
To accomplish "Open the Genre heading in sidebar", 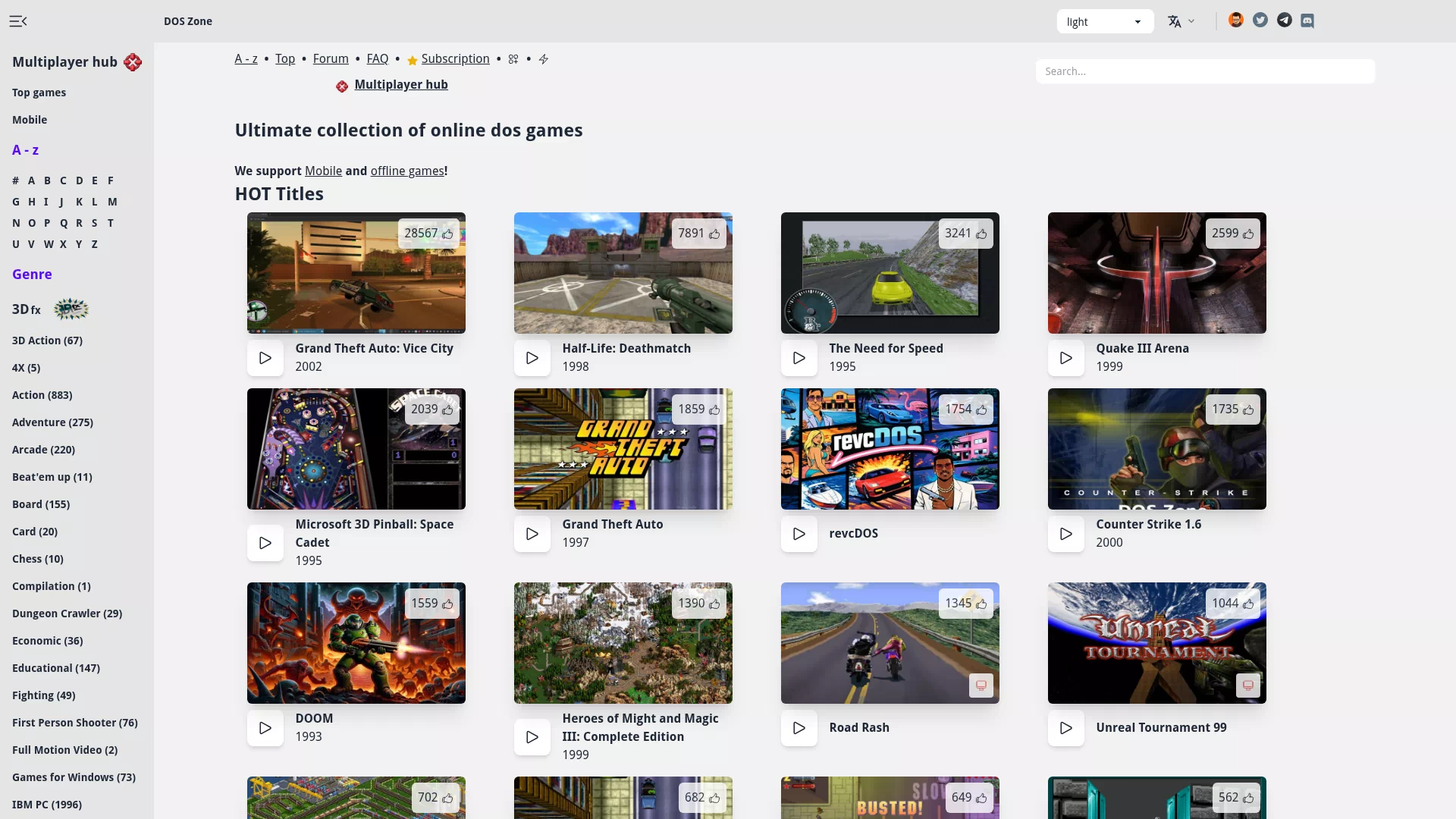I will 32,275.
